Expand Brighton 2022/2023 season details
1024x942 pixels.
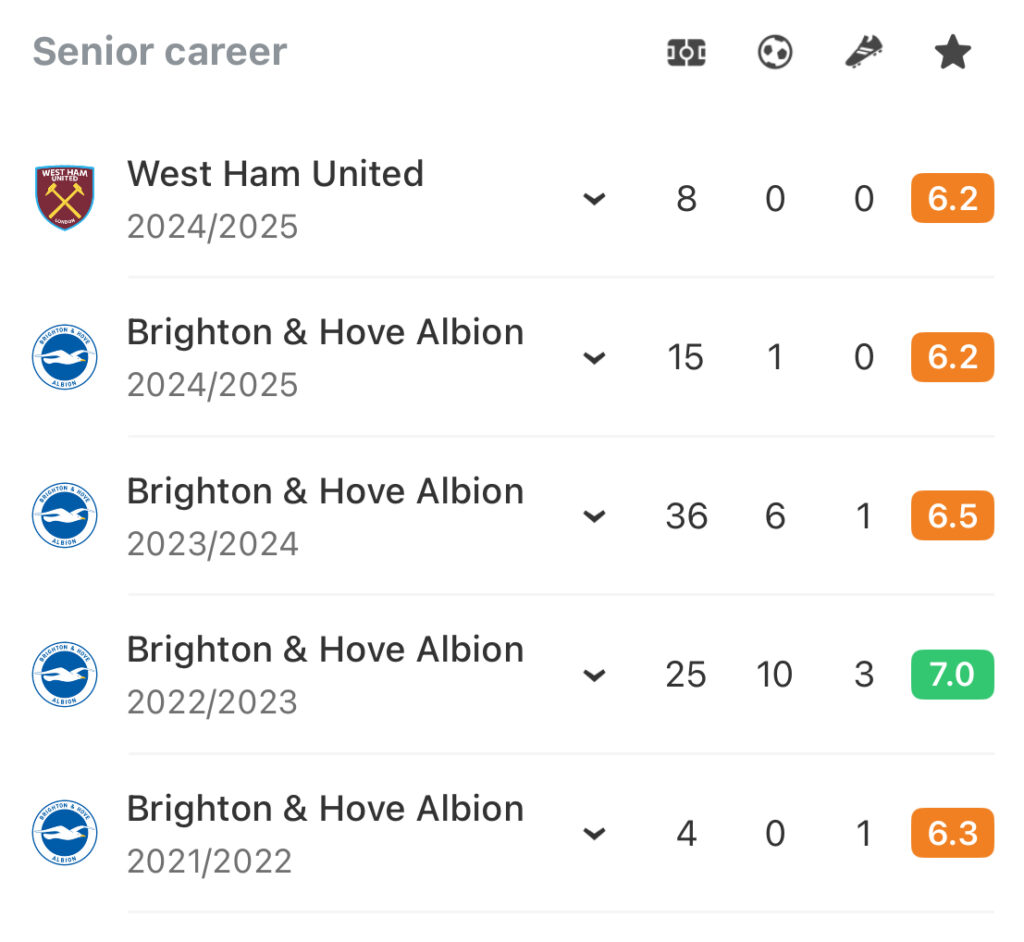point(594,675)
